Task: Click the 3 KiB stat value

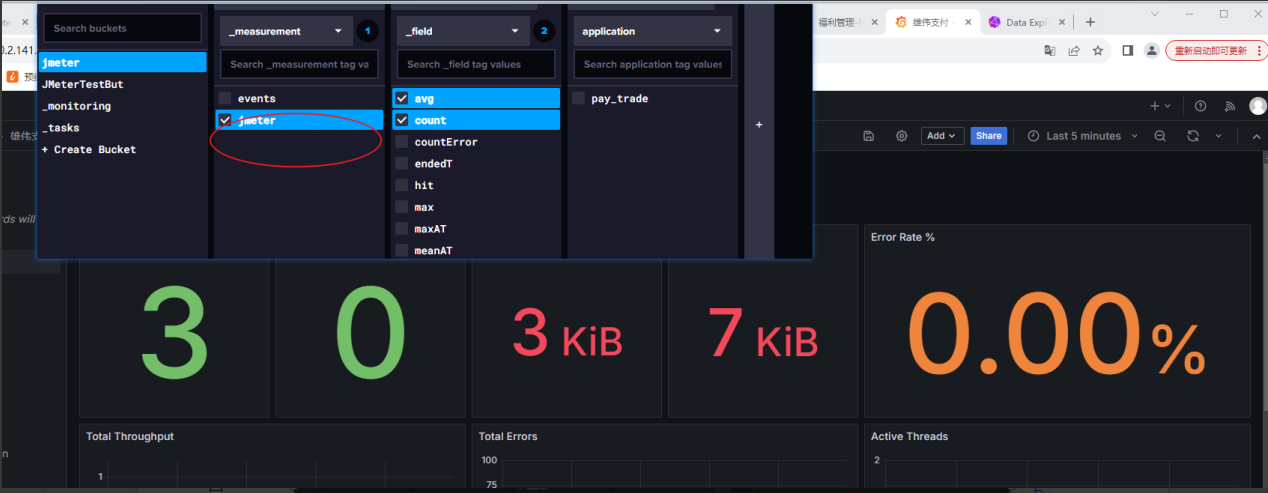Action: click(567, 332)
